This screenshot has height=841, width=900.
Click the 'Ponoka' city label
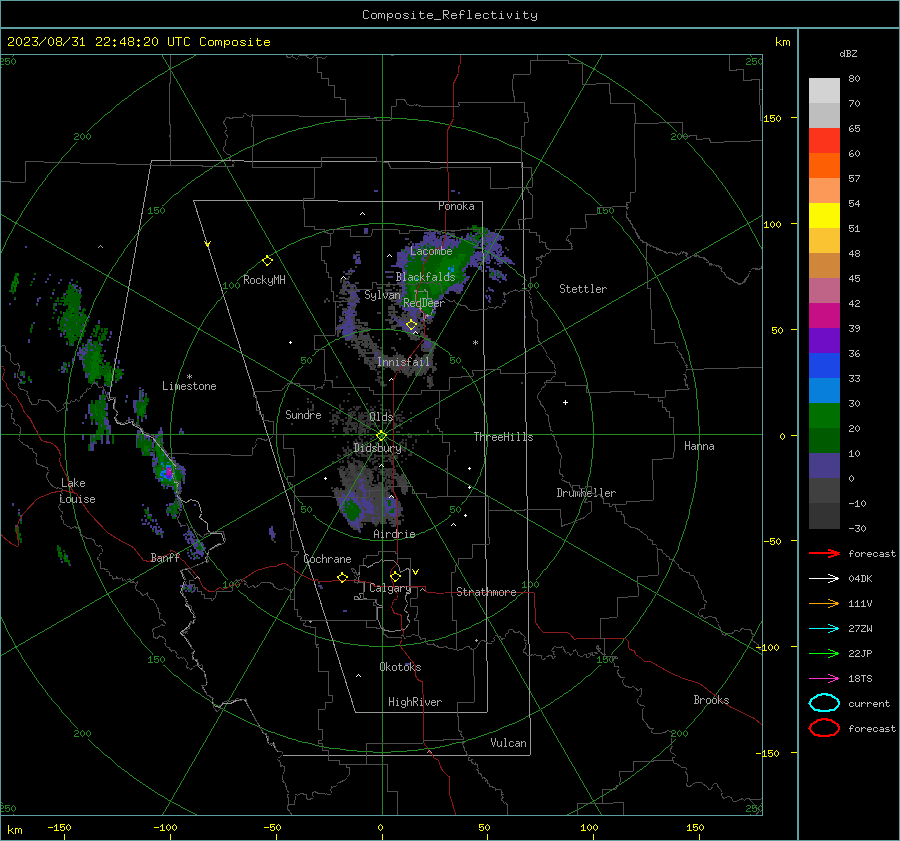click(x=456, y=206)
